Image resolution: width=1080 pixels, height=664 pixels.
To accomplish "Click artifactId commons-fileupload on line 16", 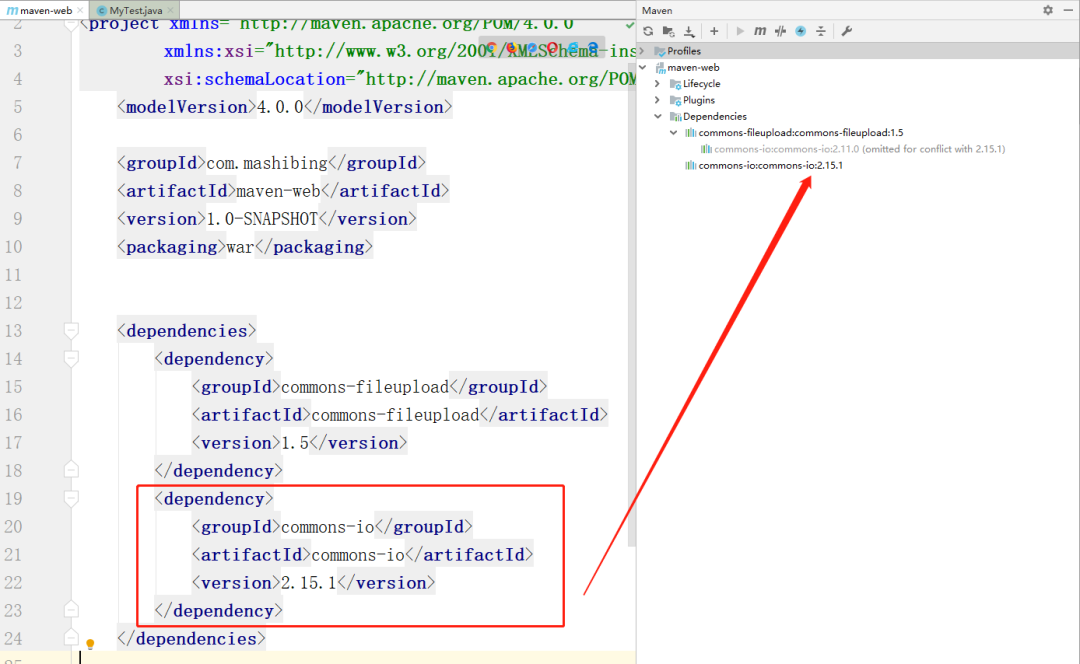I will point(399,415).
